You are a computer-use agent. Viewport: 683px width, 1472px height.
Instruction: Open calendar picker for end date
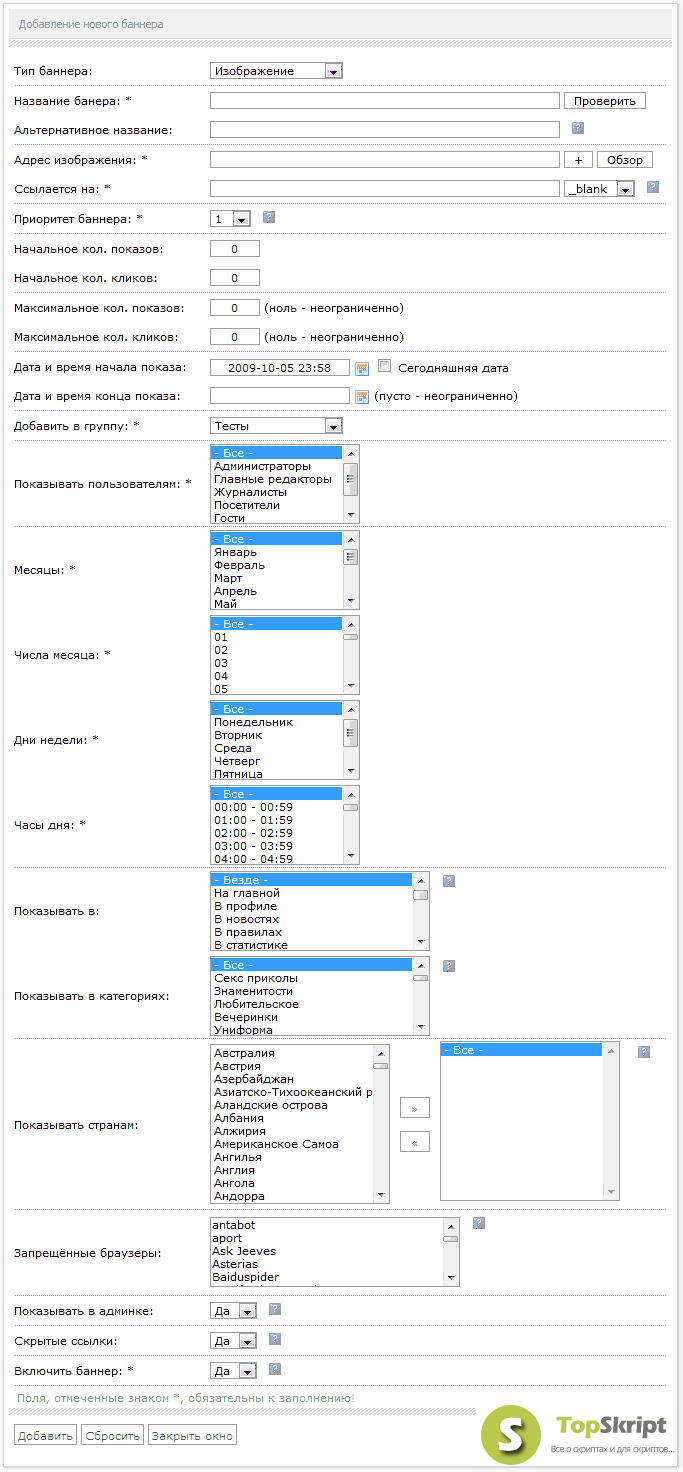pos(362,396)
